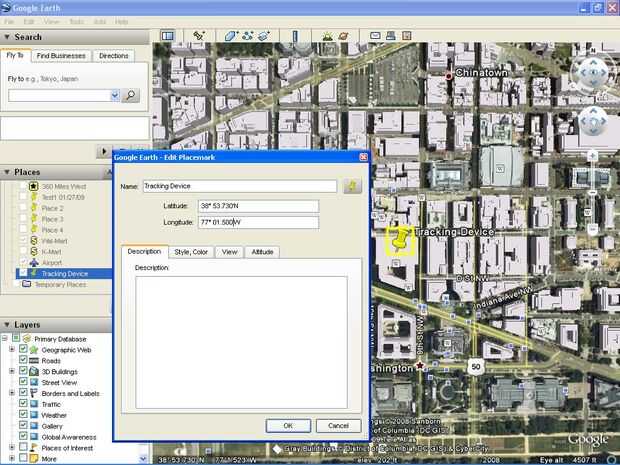Click zoom slider plus button on map
Viewport: 620px width, 465px height.
(592, 156)
